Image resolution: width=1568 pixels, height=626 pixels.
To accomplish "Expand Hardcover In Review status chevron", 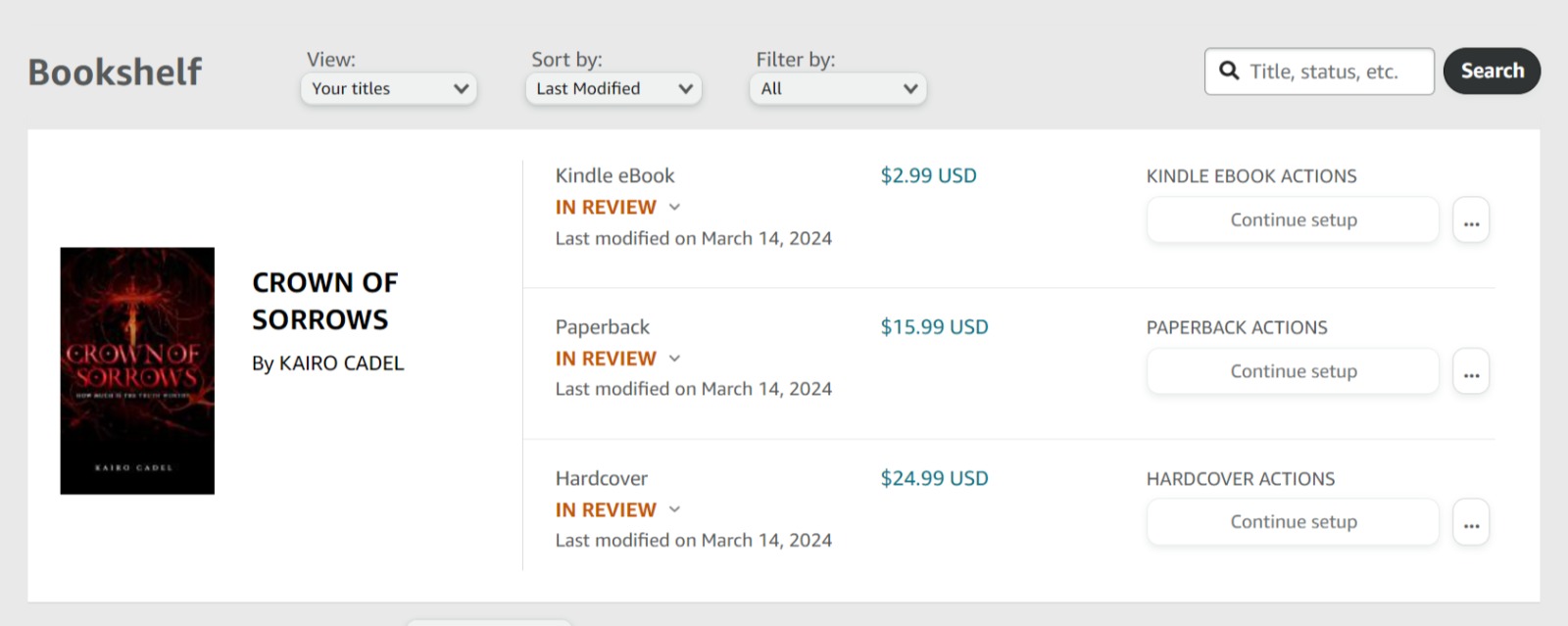I will pyautogui.click(x=674, y=509).
